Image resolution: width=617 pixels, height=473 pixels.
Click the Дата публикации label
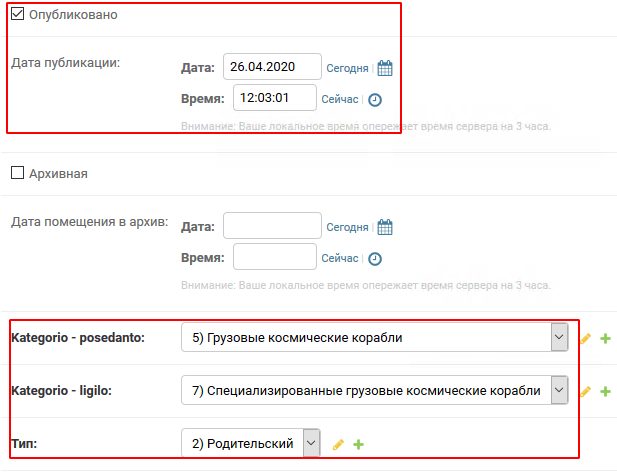click(65, 63)
